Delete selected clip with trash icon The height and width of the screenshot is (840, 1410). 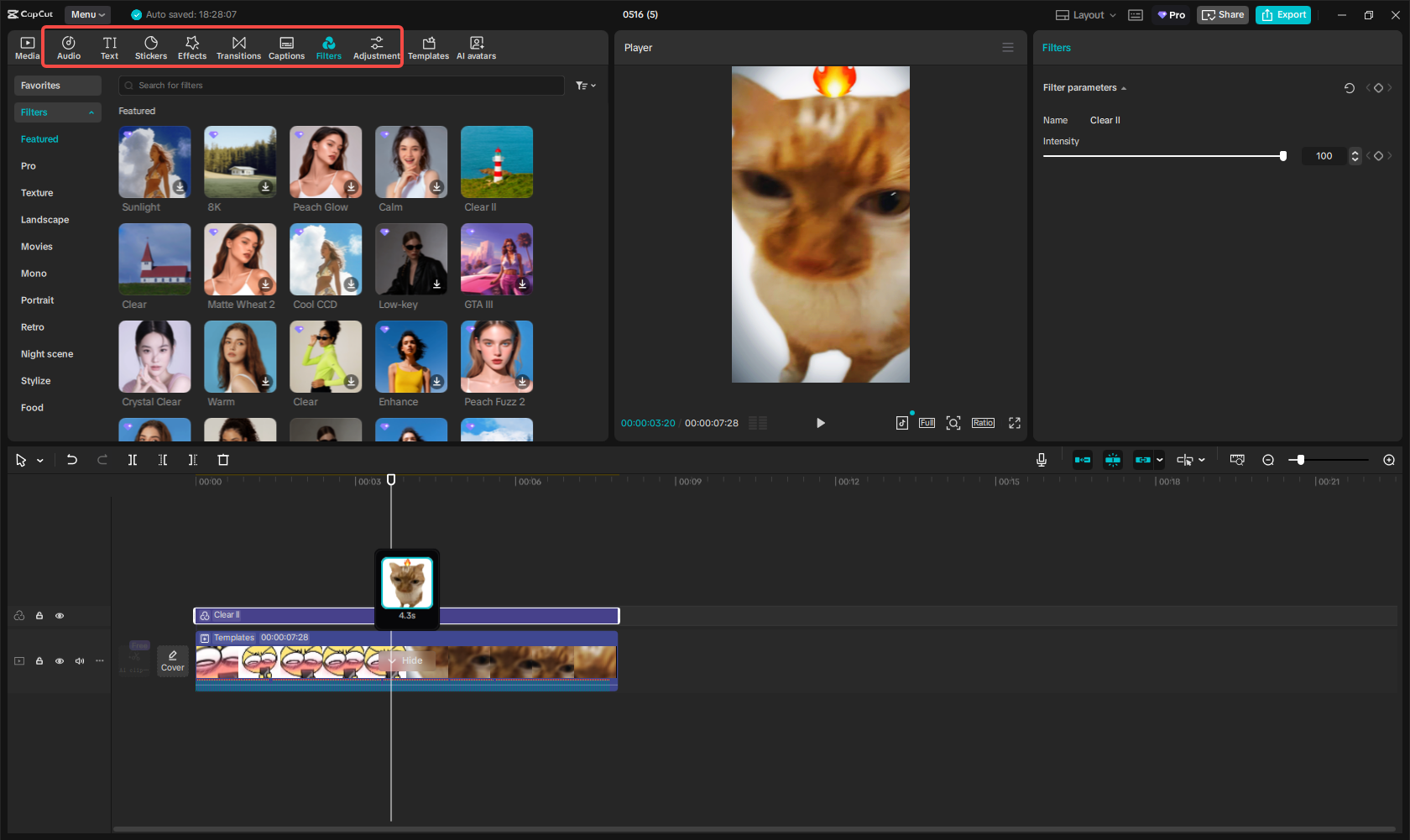click(223, 460)
